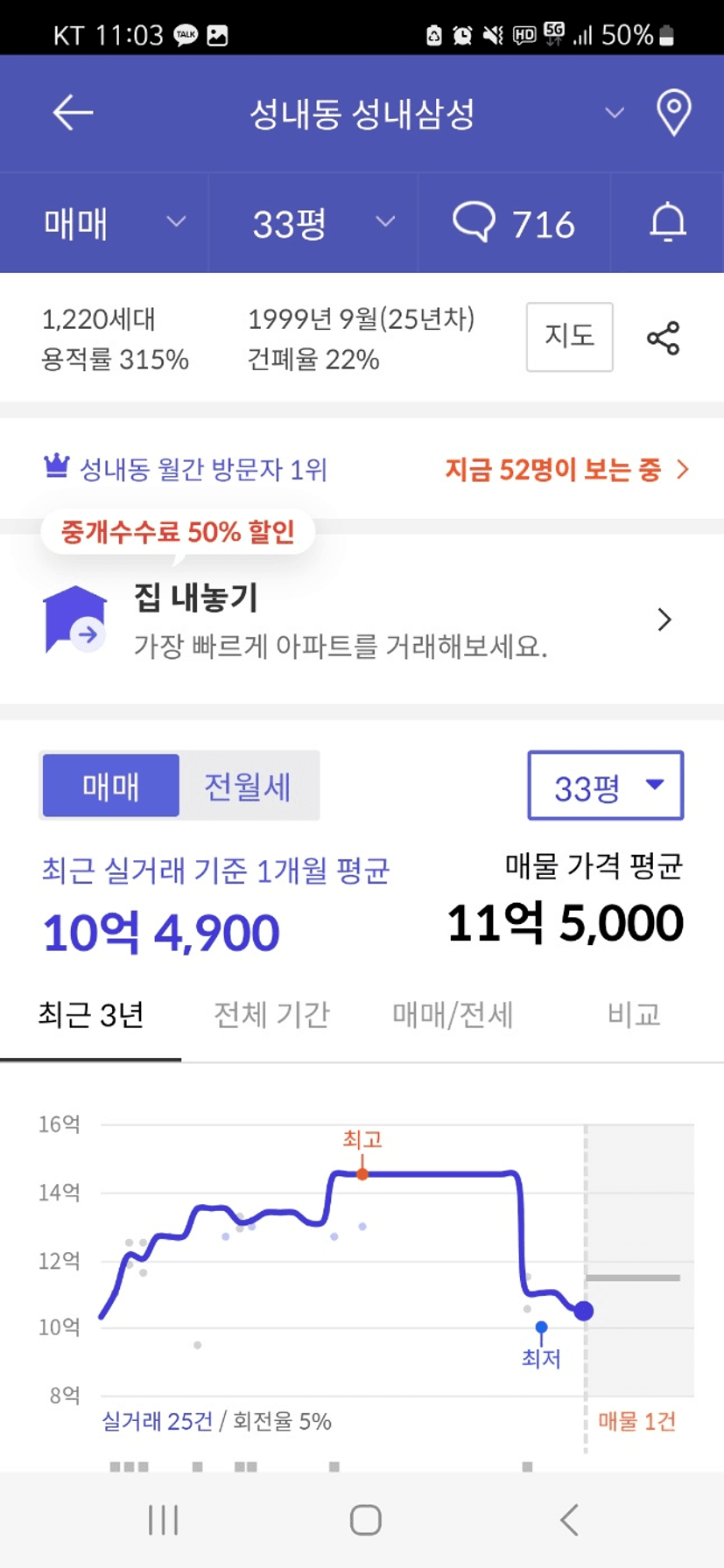Select the 매매/전세 tab
The image size is (724, 1568).
pyautogui.click(x=452, y=1015)
